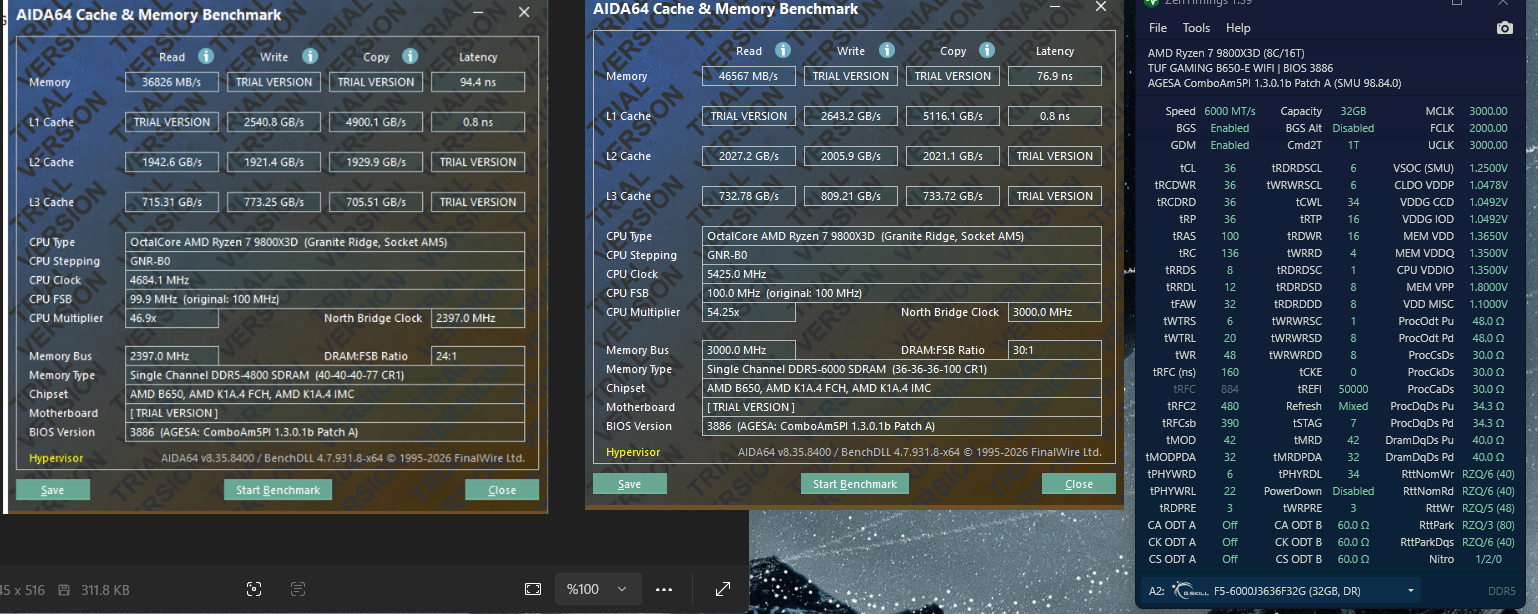Screen dimensions: 1538x614
Task: Click the 1942.6 GB/s L2 read value
Action: coord(172,162)
